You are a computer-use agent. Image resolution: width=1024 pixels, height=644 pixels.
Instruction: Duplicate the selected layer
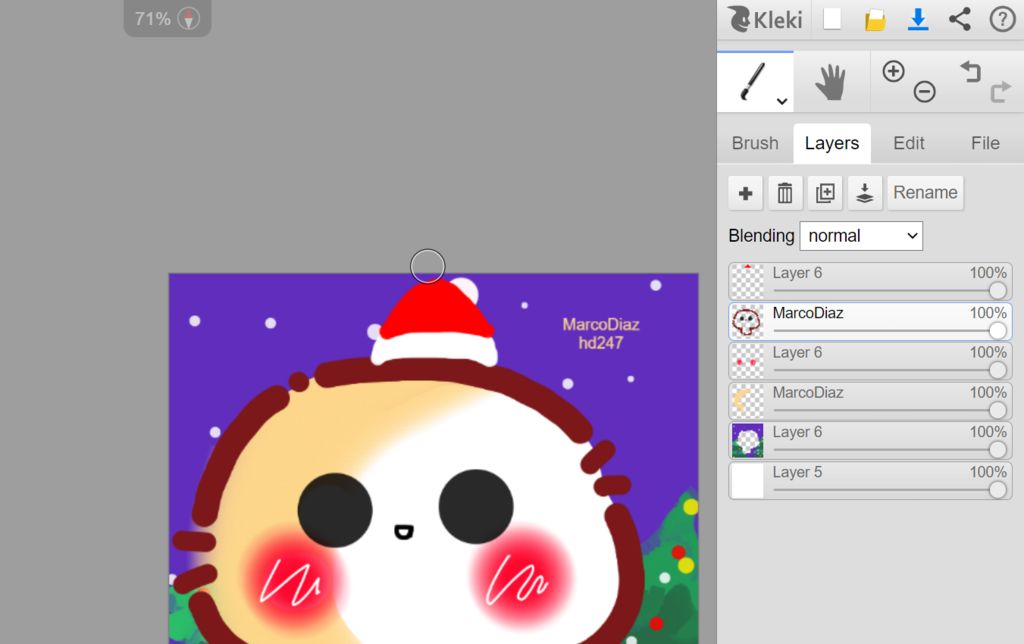click(x=825, y=193)
